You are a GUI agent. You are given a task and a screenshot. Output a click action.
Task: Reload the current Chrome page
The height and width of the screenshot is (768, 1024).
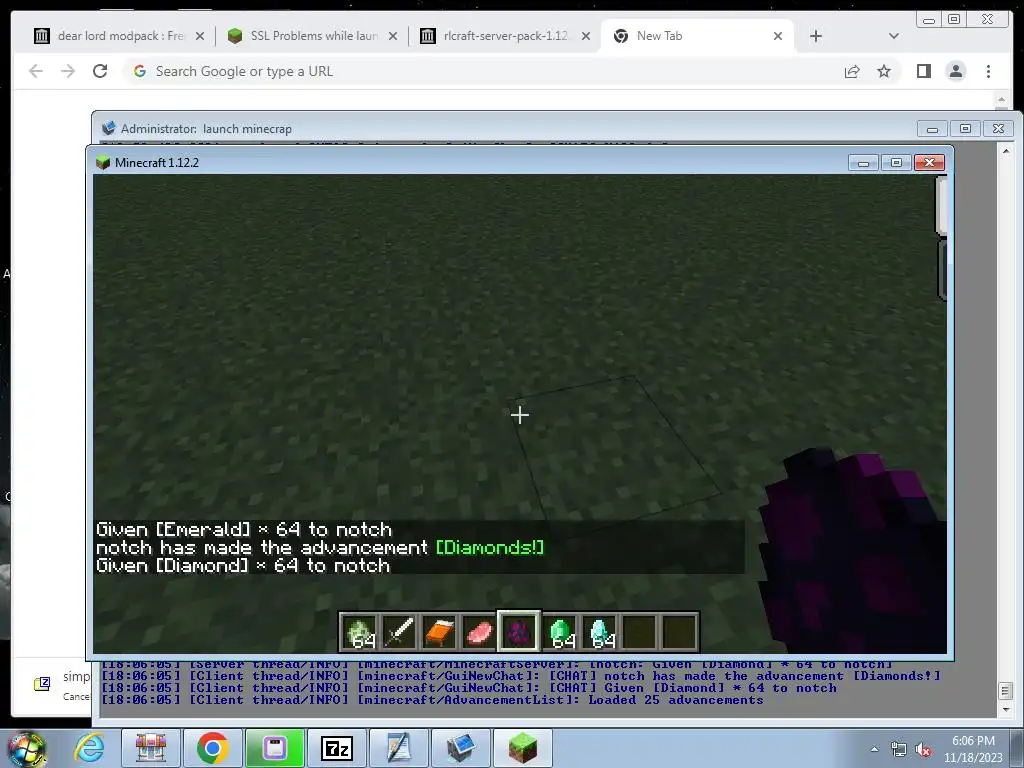click(100, 71)
